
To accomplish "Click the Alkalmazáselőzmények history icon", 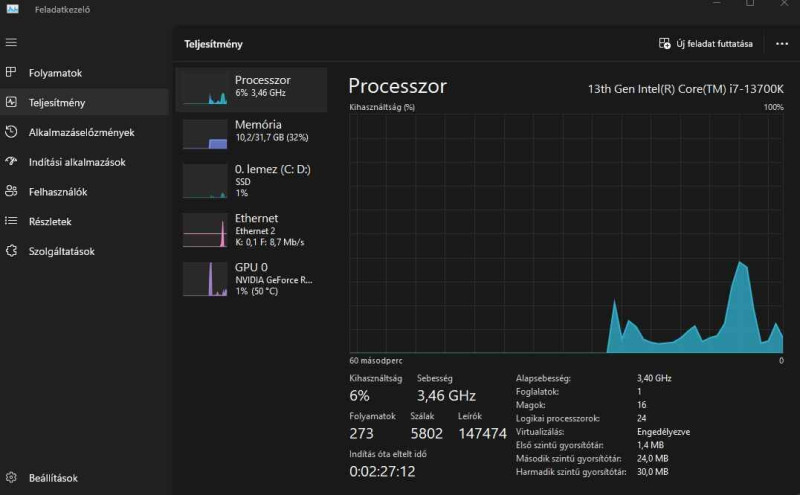I will [x=11, y=132].
